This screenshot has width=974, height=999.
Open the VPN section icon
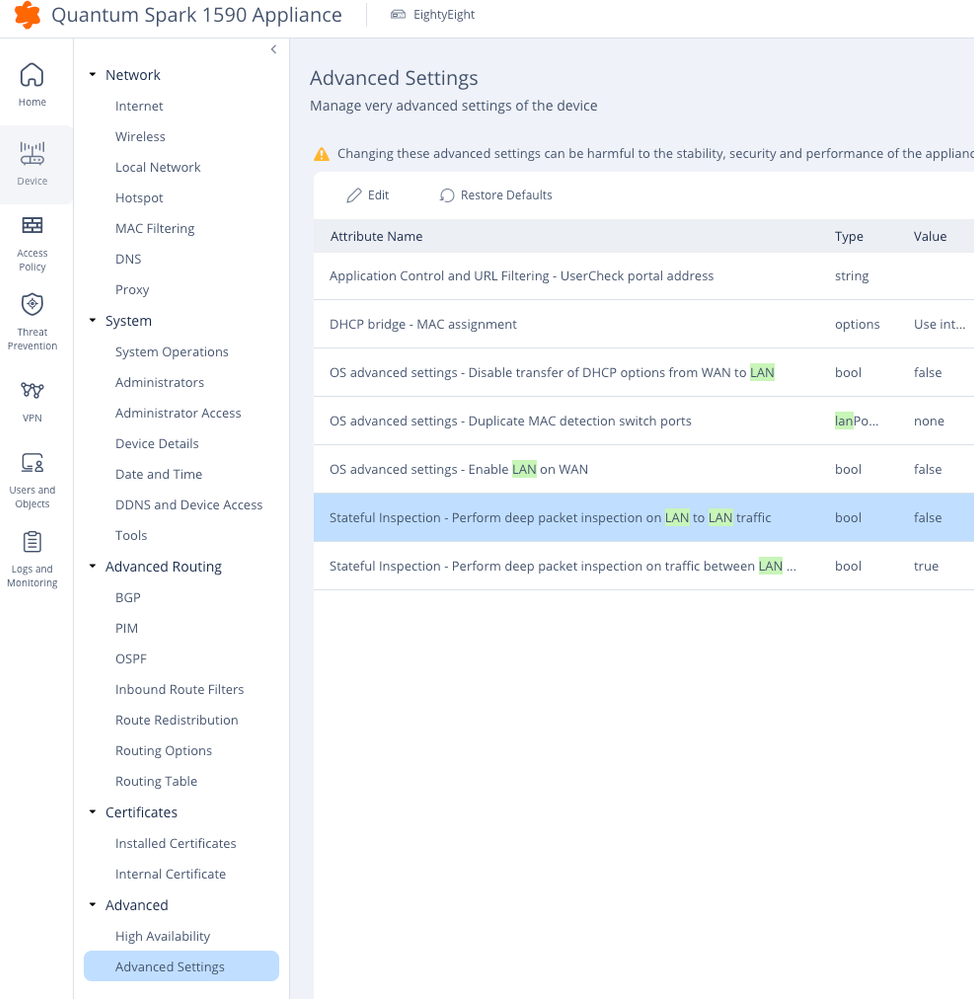click(32, 390)
